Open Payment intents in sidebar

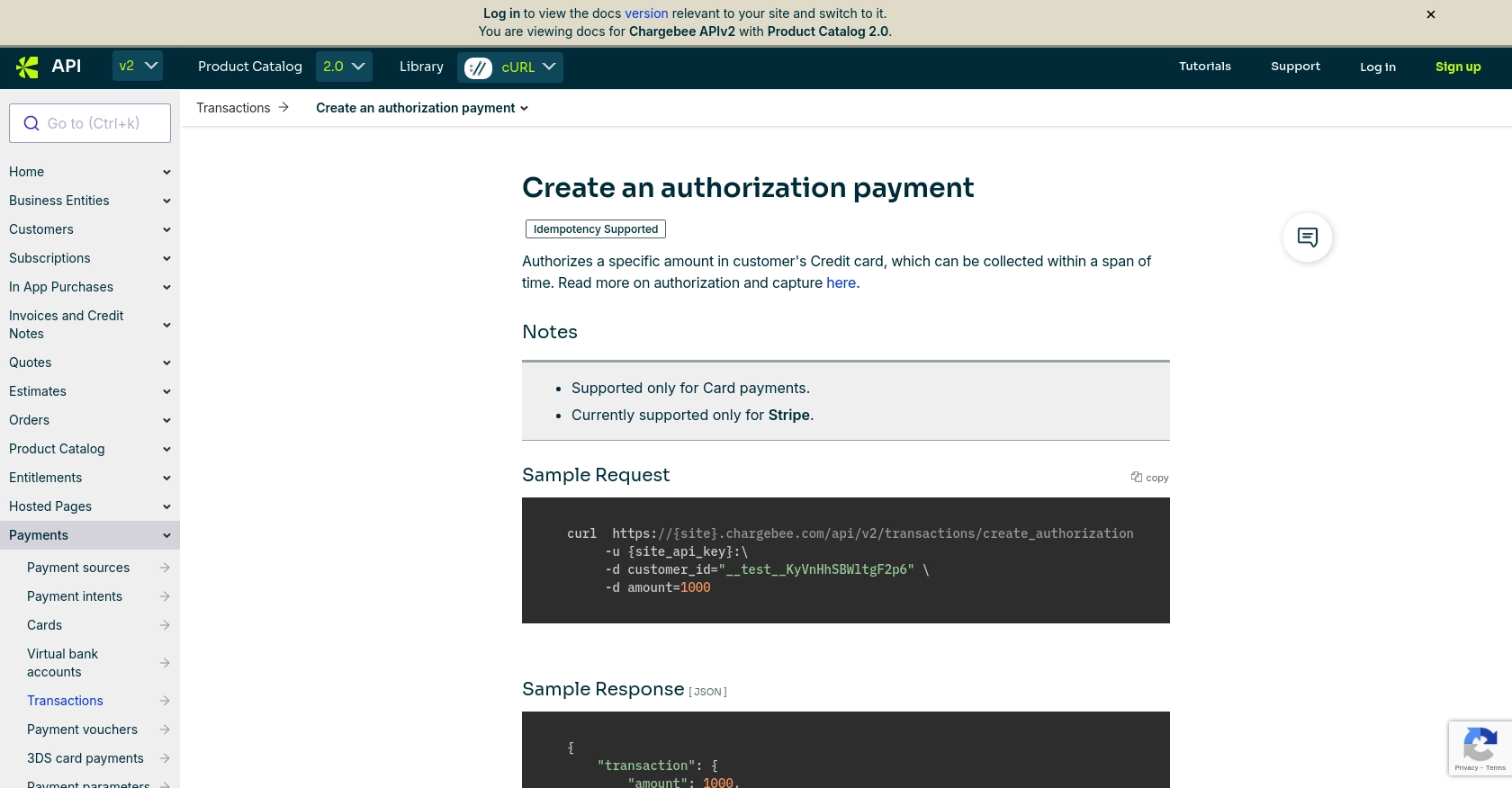pos(75,596)
